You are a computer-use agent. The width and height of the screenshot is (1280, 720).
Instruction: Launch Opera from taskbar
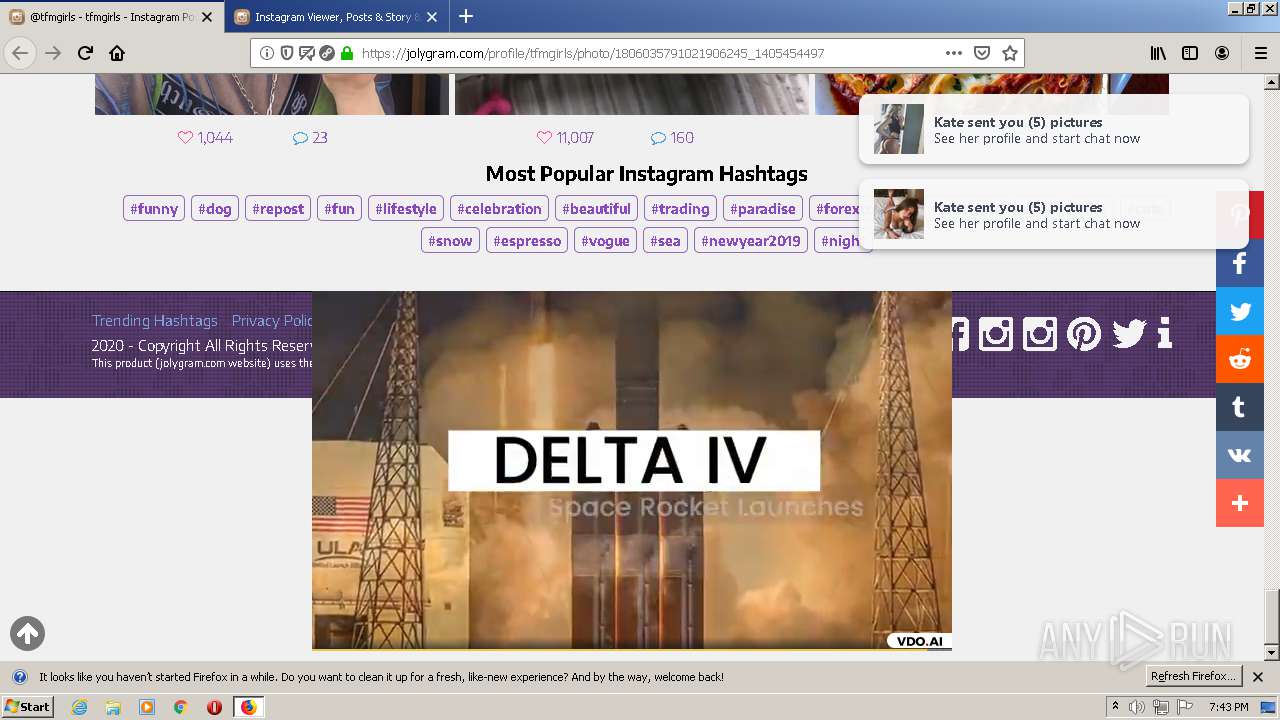click(x=214, y=707)
